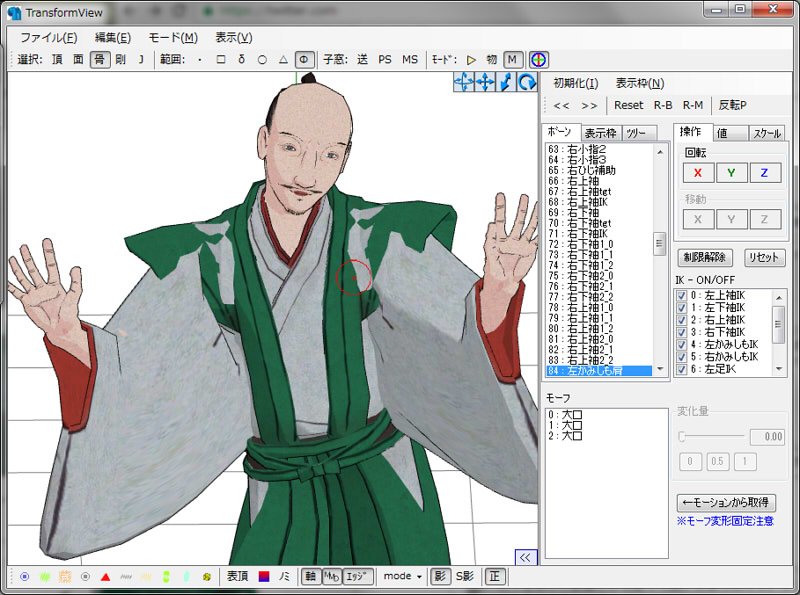Toggle 表頂 vertex display
800x595 pixels.
tap(237, 577)
